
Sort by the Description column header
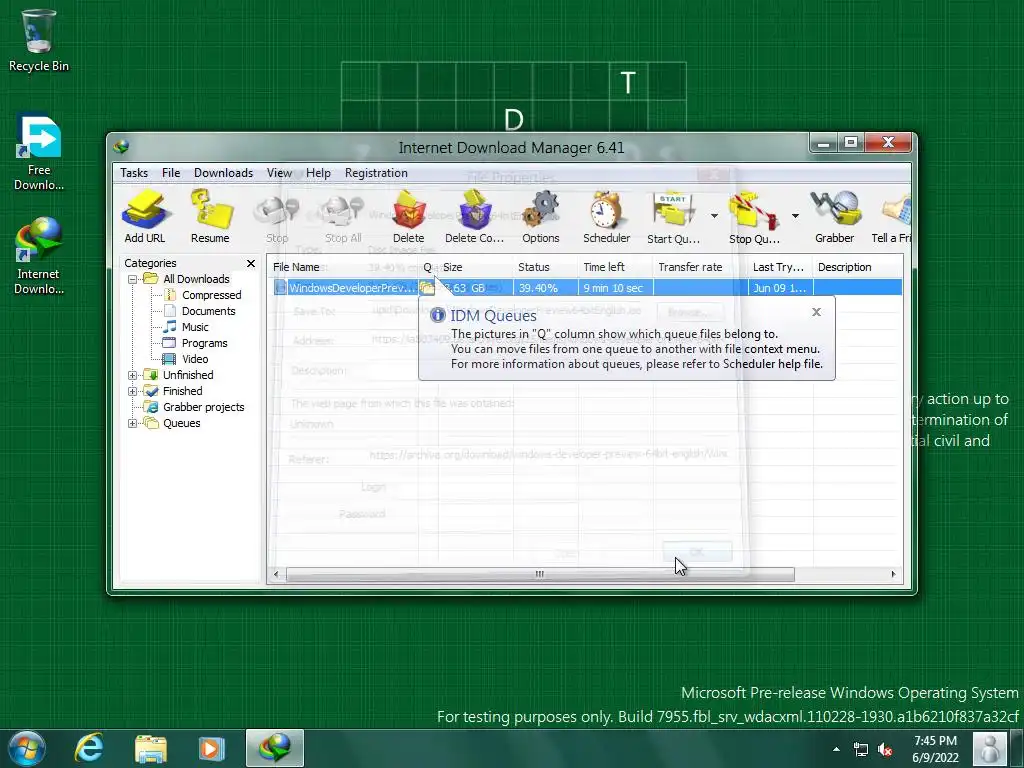point(857,267)
